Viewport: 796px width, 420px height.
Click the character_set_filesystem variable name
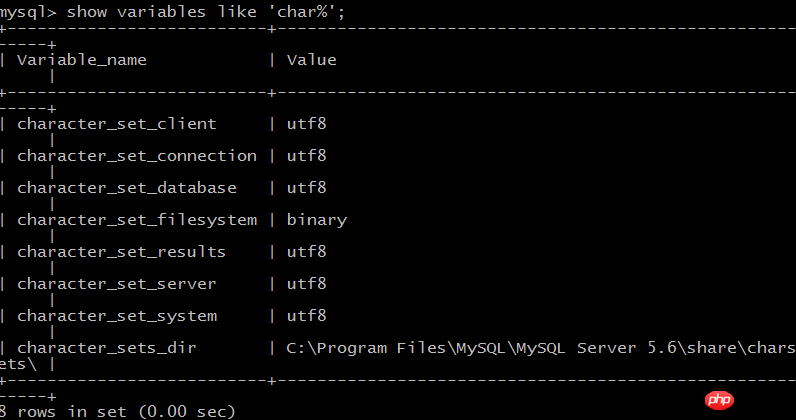[137, 220]
